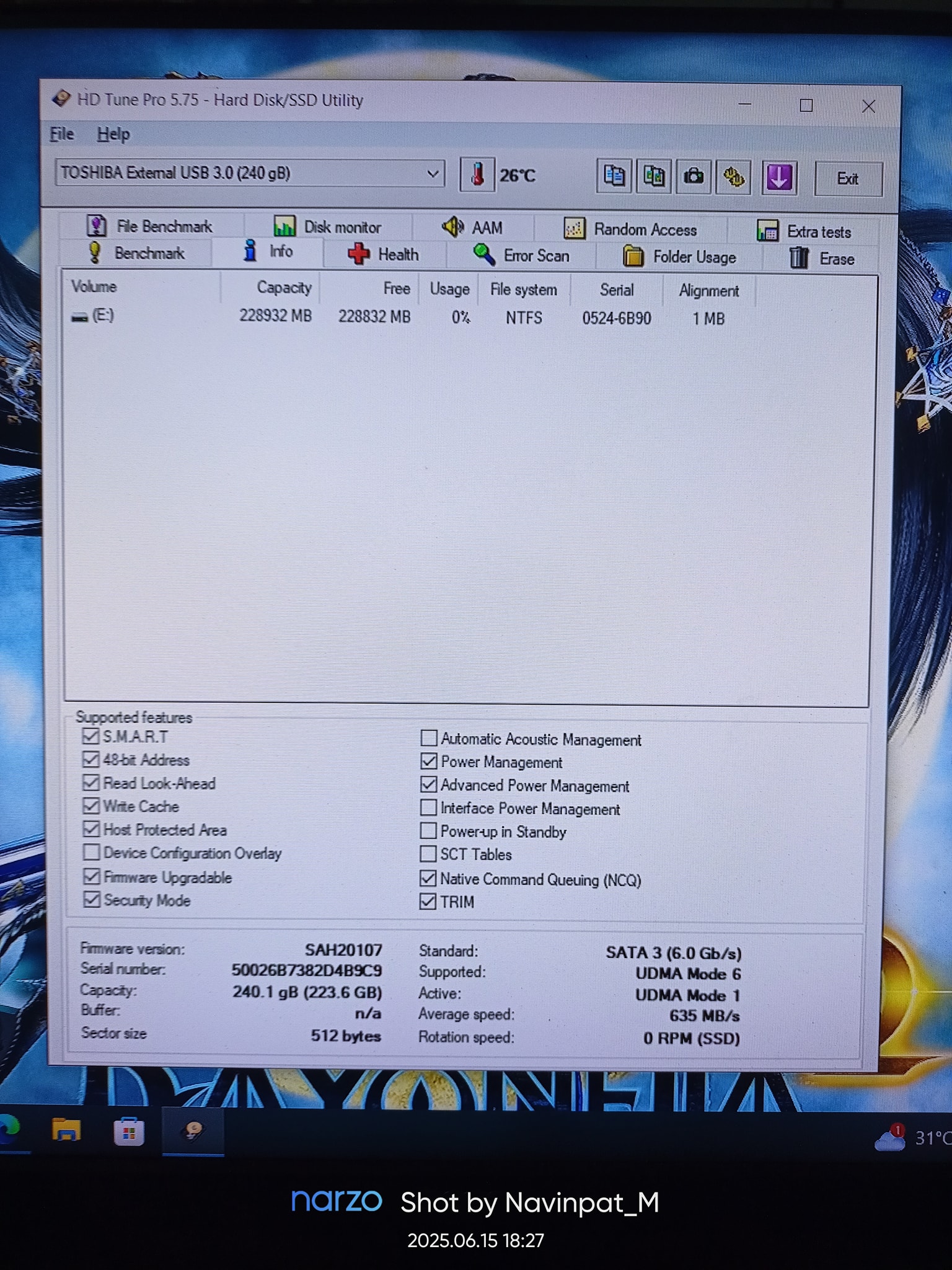Click the Alignment column header
The image size is (952, 1270).
709,291
